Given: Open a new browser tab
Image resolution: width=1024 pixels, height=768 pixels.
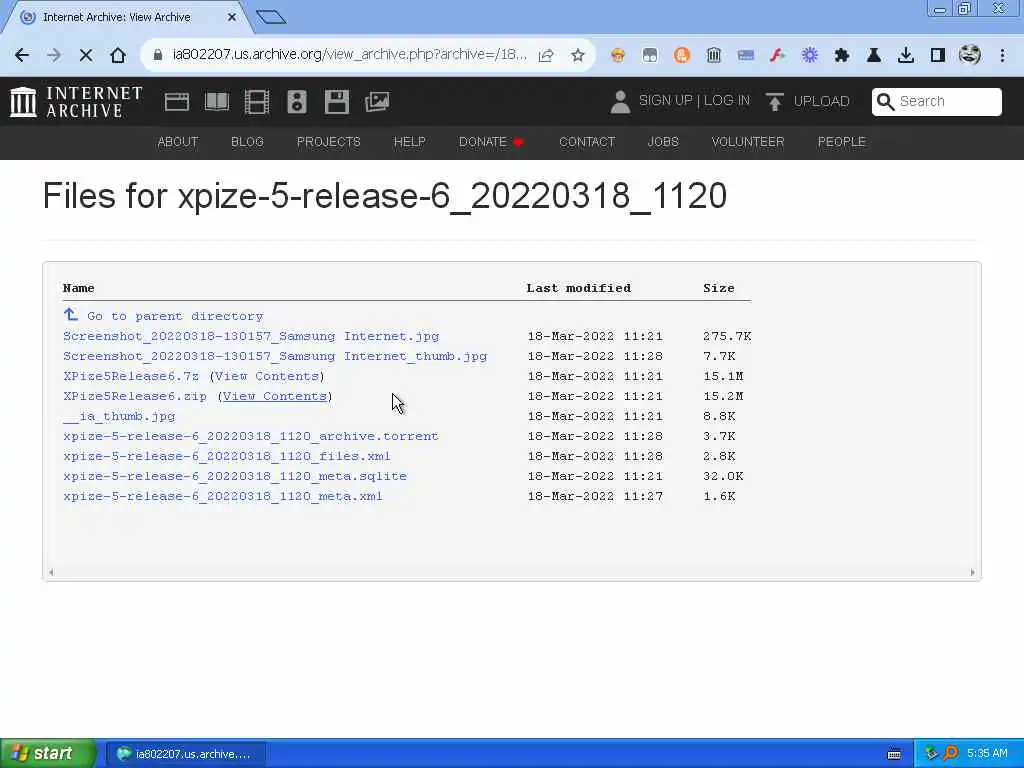Looking at the screenshot, I should (x=271, y=17).
